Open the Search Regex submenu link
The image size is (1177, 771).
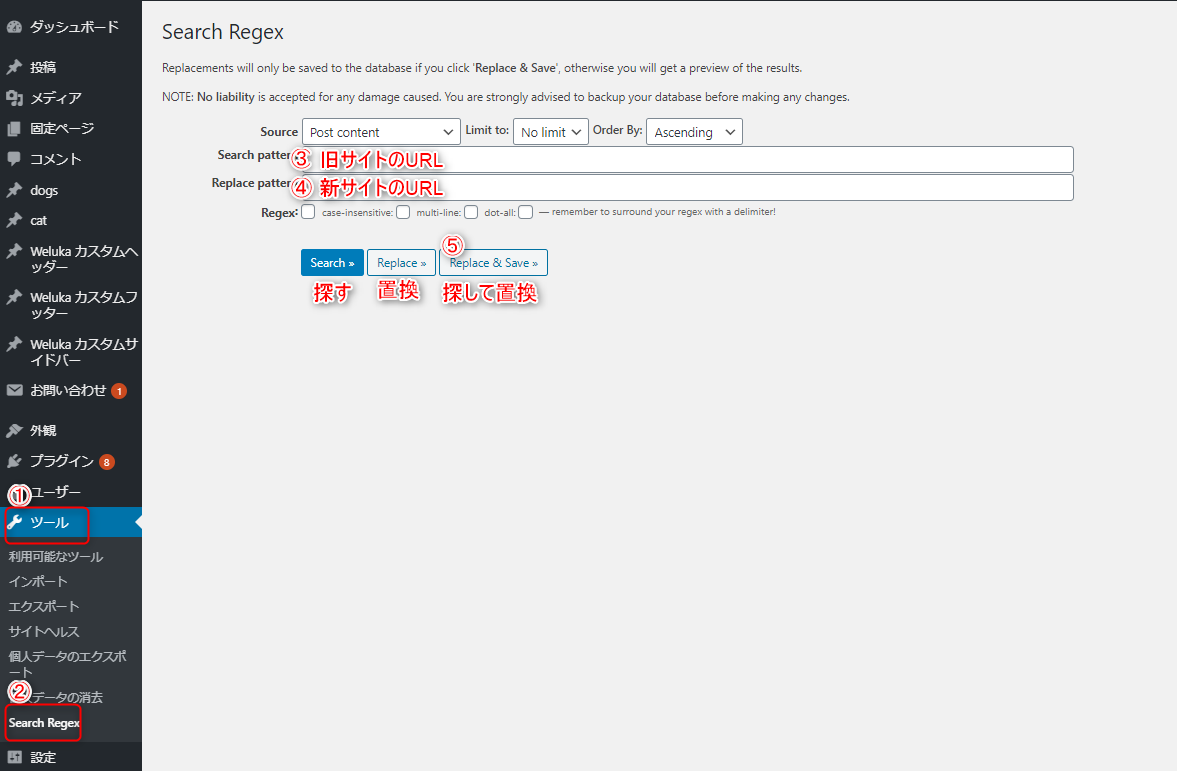(x=44, y=723)
